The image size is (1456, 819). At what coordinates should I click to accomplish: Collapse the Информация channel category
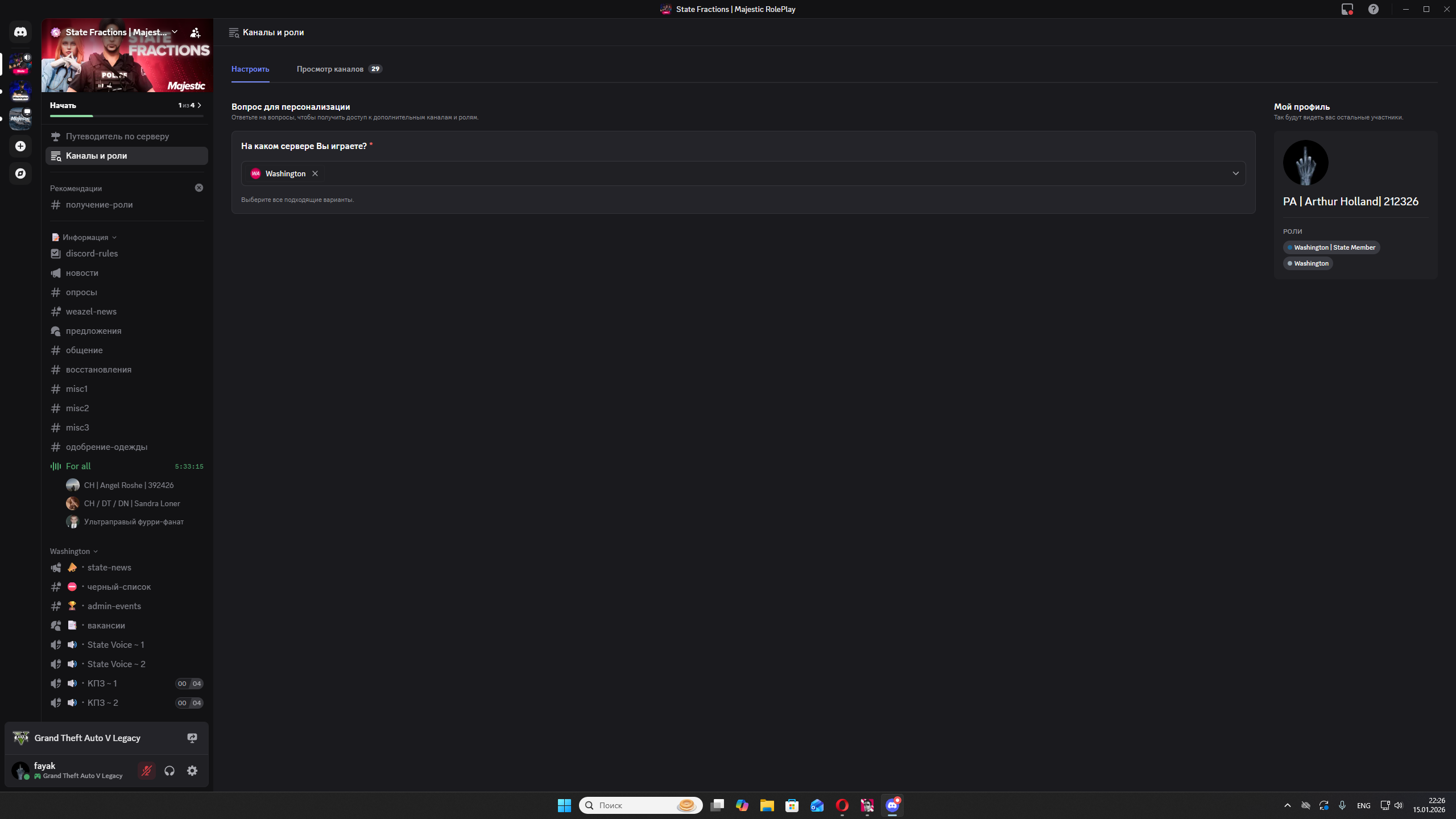tap(85, 237)
